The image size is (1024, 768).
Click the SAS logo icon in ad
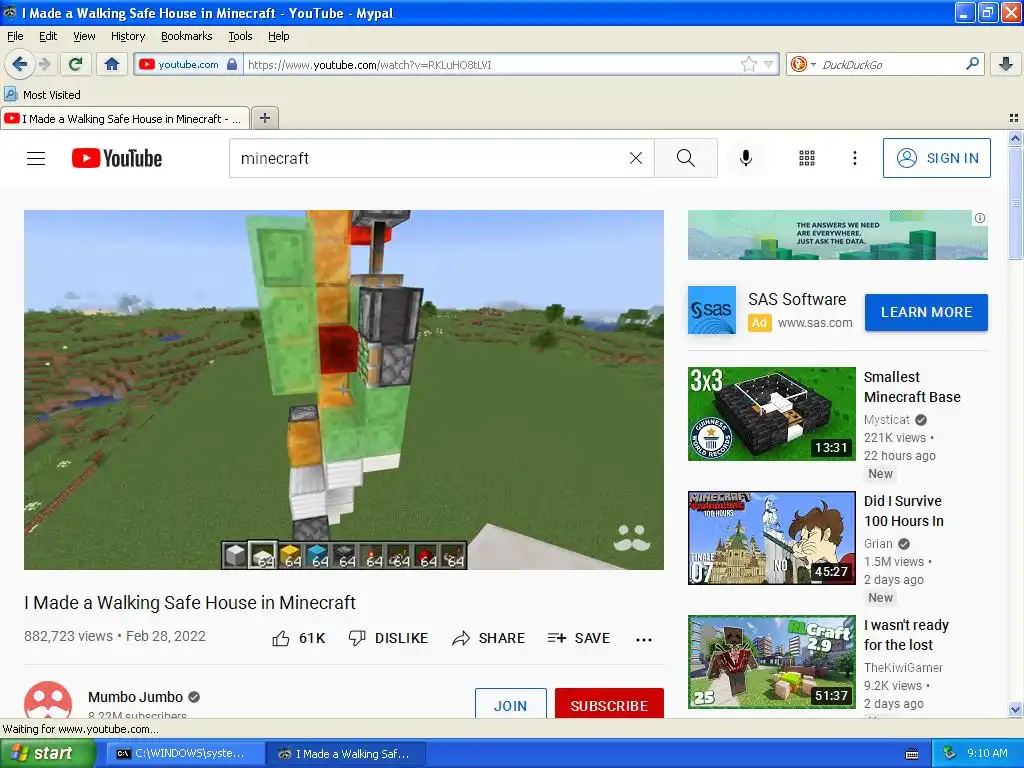(x=712, y=310)
